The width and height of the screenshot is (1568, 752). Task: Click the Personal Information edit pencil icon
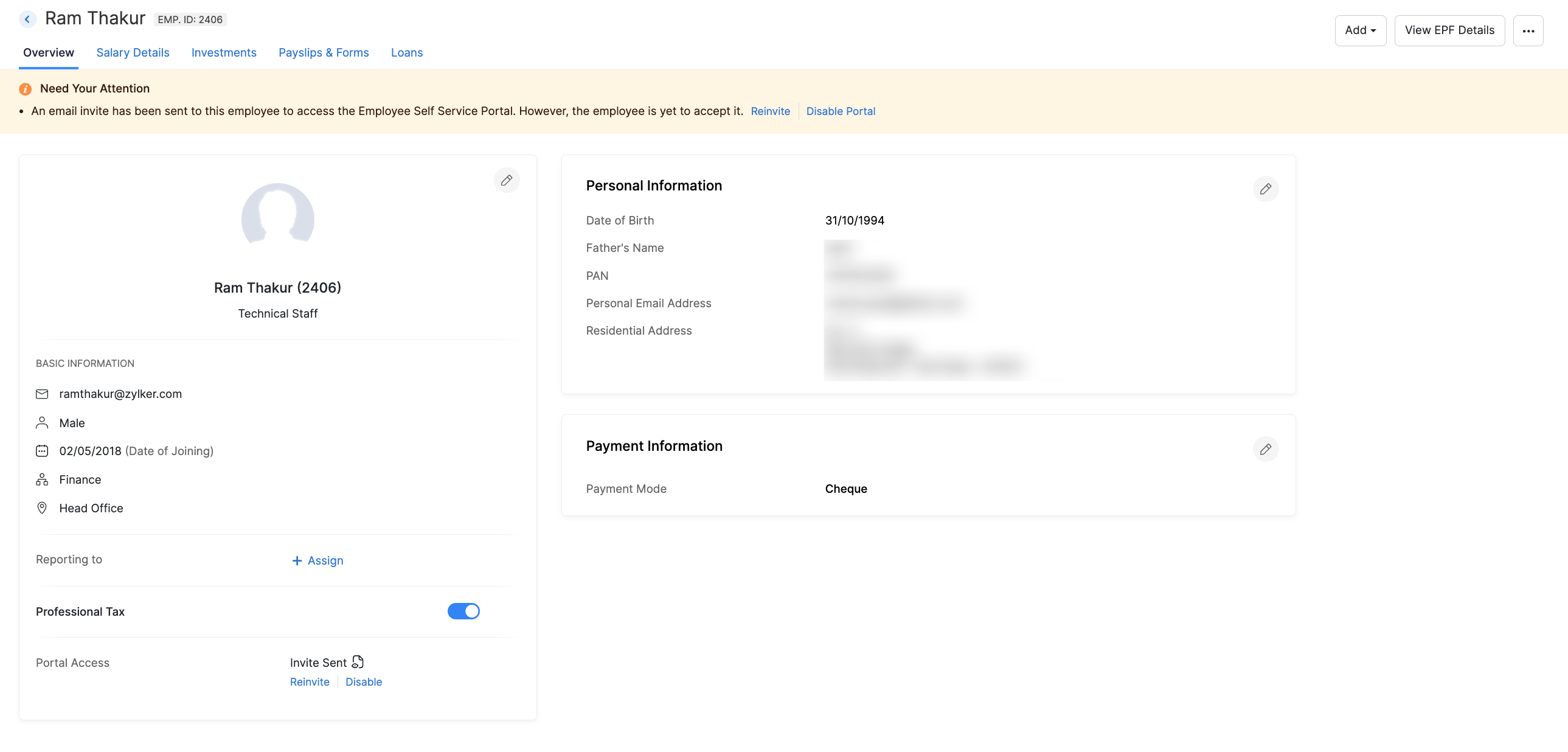coord(1265,189)
